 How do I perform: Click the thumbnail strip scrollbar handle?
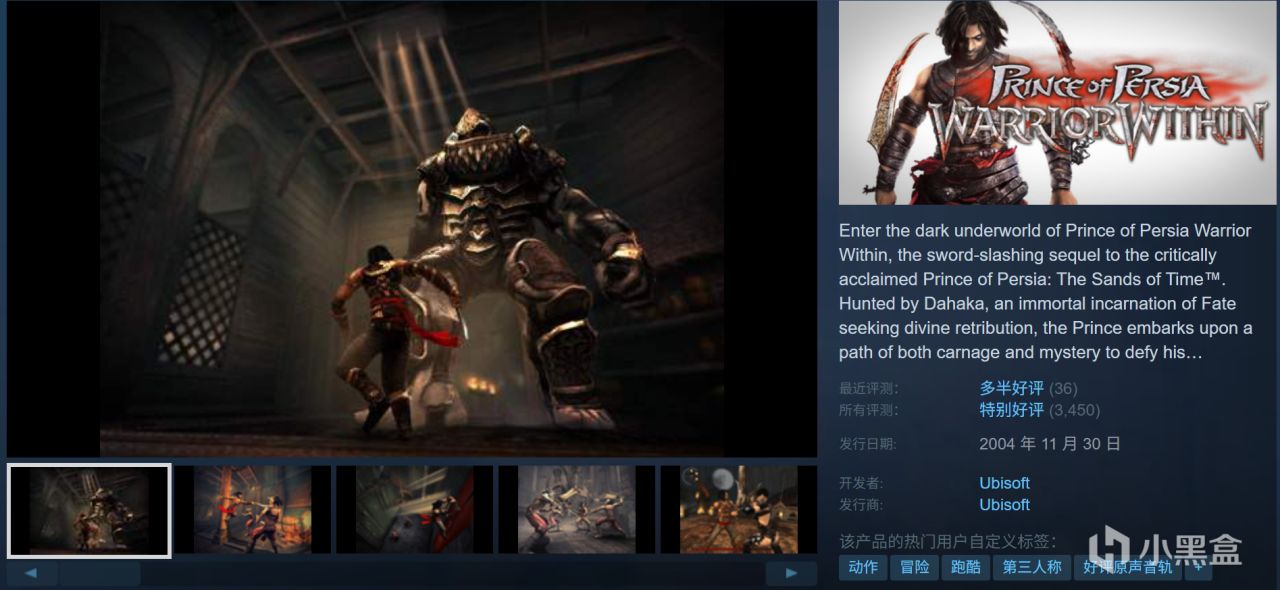coord(99,573)
